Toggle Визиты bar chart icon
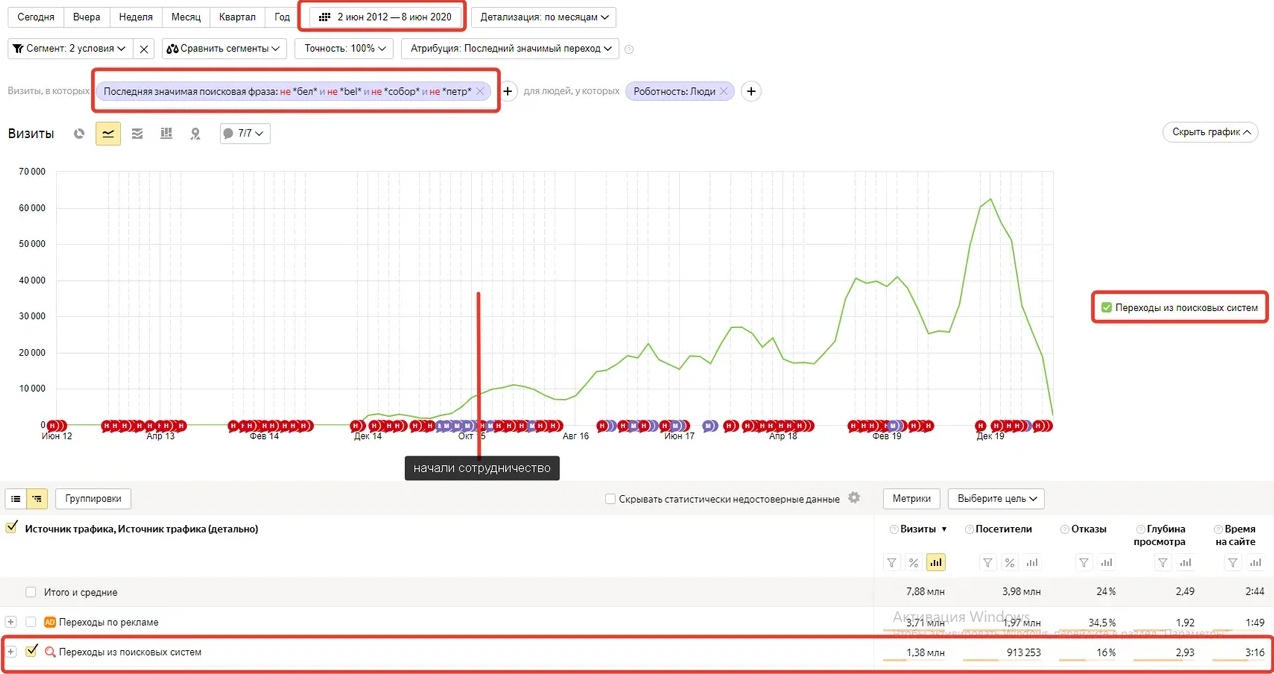Viewport: 1274px width, 674px height. (x=936, y=563)
